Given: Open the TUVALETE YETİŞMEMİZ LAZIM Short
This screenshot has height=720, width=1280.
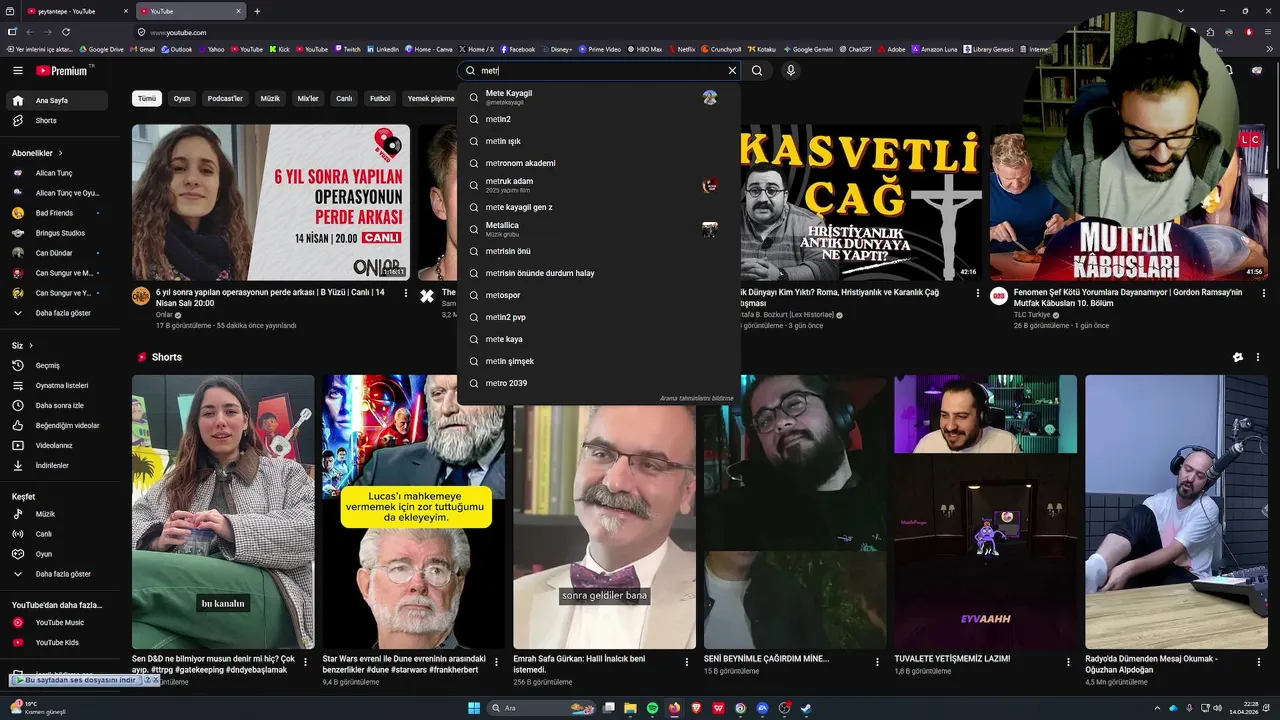Looking at the screenshot, I should (x=985, y=512).
